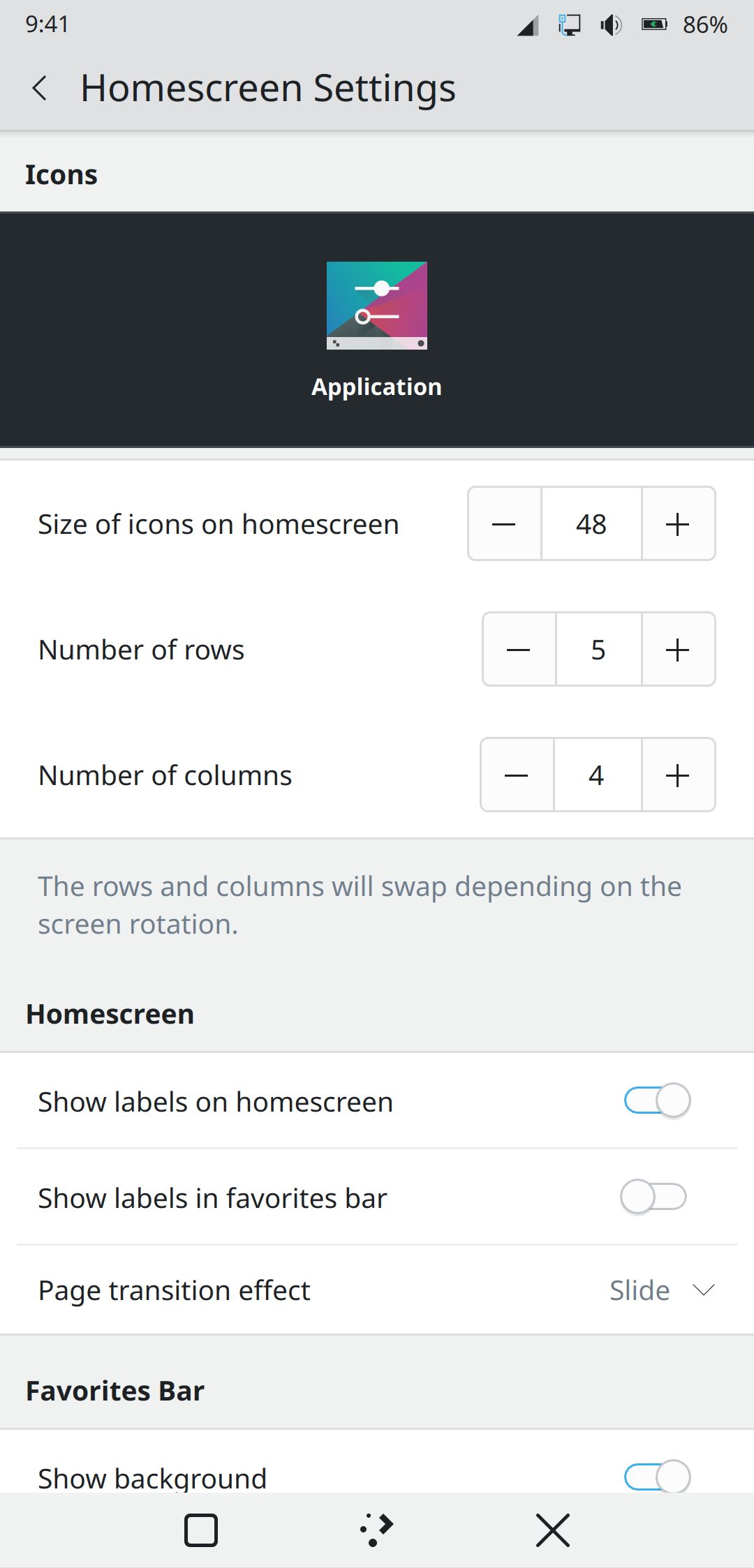Click the rows value field
The width and height of the screenshot is (754, 1568).
click(598, 650)
